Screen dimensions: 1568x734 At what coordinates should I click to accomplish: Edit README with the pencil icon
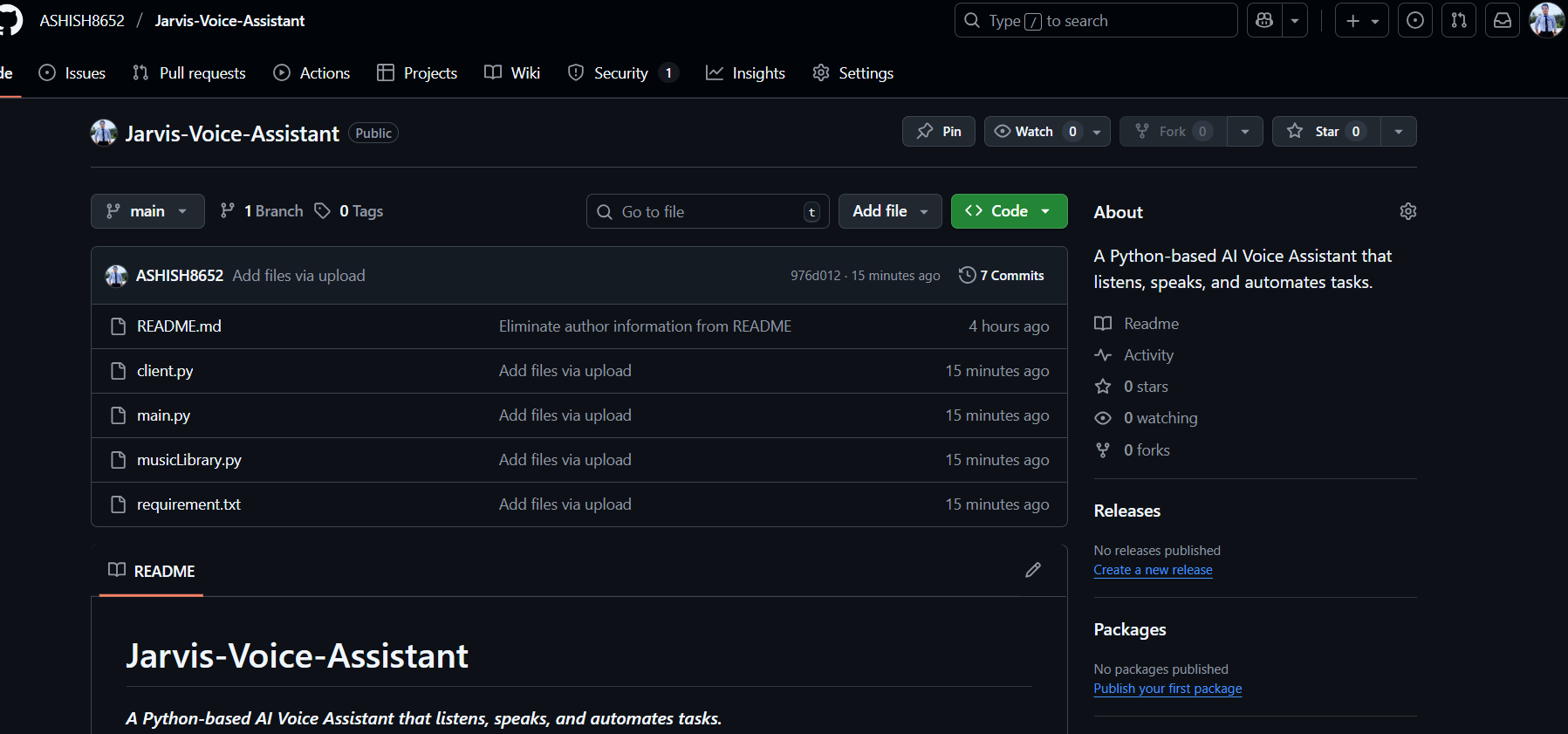[x=1033, y=570]
